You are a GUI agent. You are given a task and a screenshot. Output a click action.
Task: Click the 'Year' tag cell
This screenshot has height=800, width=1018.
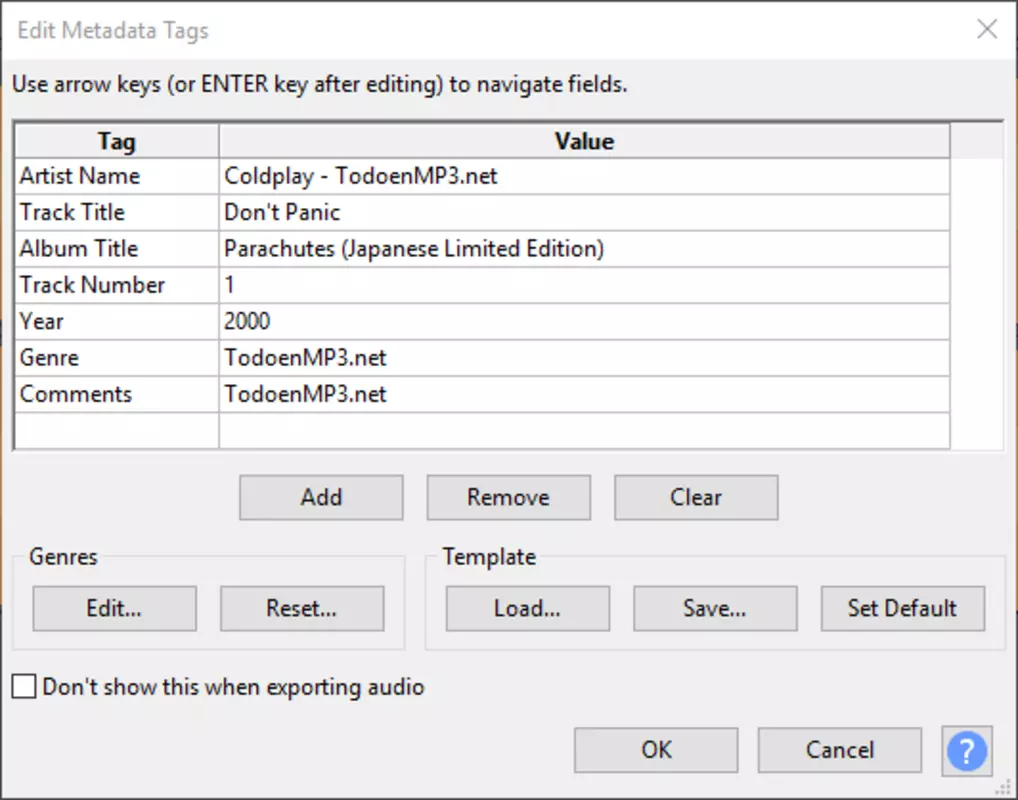click(x=116, y=321)
